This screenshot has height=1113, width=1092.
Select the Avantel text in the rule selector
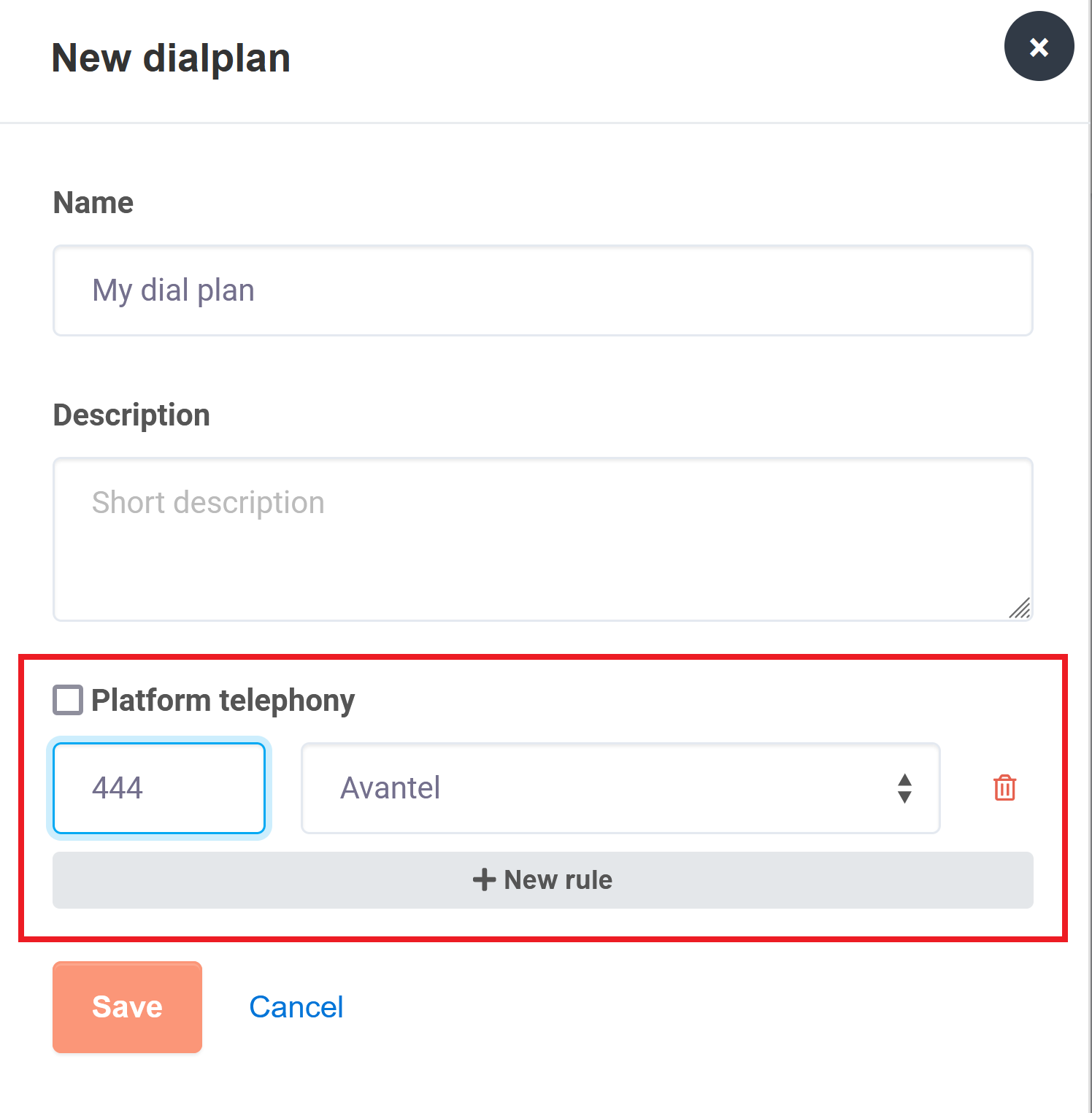click(x=390, y=788)
